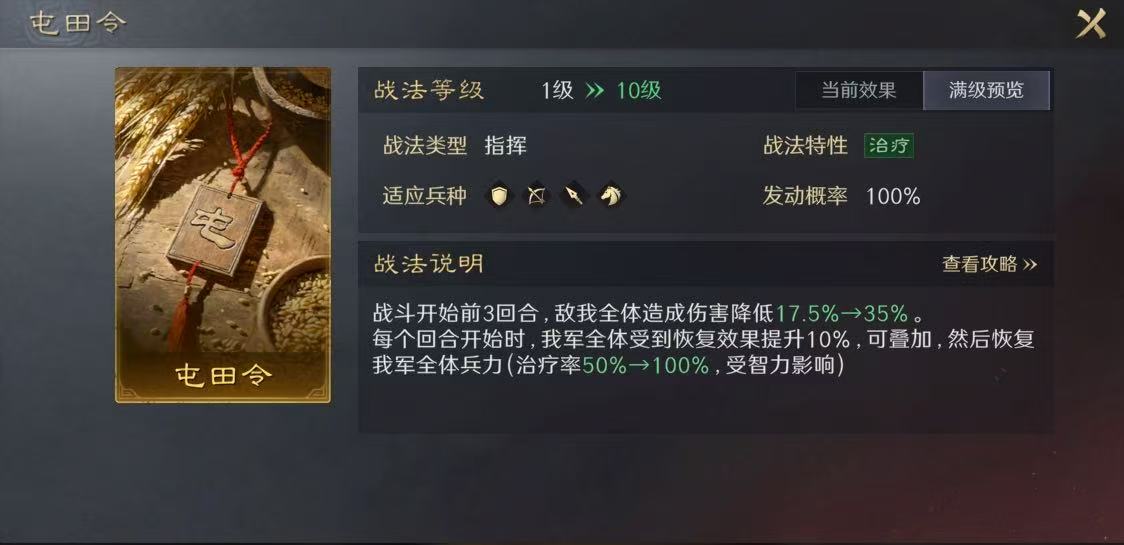This screenshot has width=1124, height=545.
Task: Click the shield troop type icon
Action: [x=500, y=195]
